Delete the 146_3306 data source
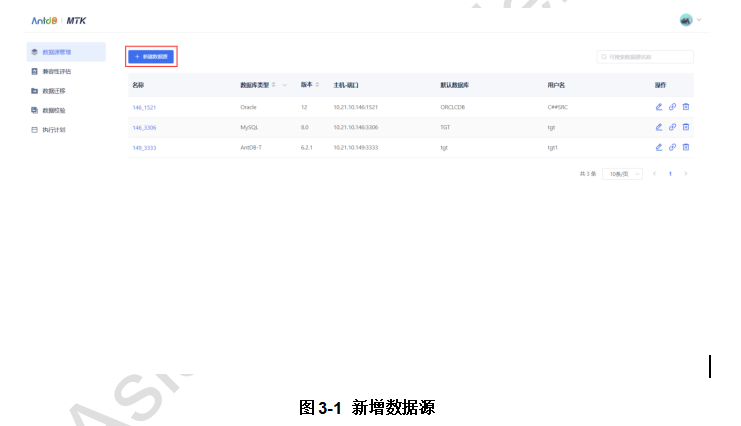The height and width of the screenshot is (426, 741). point(686,127)
